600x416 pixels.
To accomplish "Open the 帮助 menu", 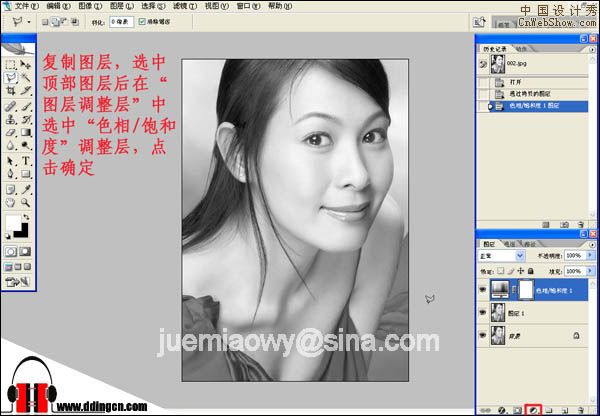I will [x=280, y=6].
